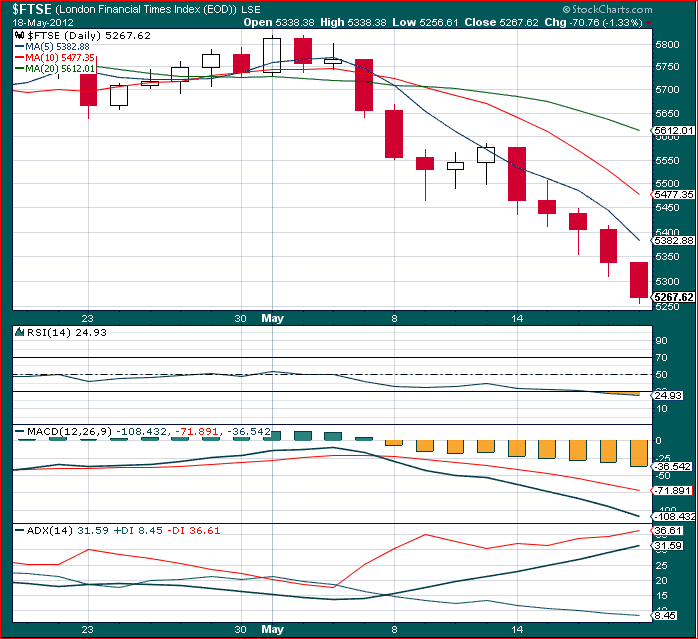Click the May label under the price chart
698x639 pixels.
(x=272, y=318)
